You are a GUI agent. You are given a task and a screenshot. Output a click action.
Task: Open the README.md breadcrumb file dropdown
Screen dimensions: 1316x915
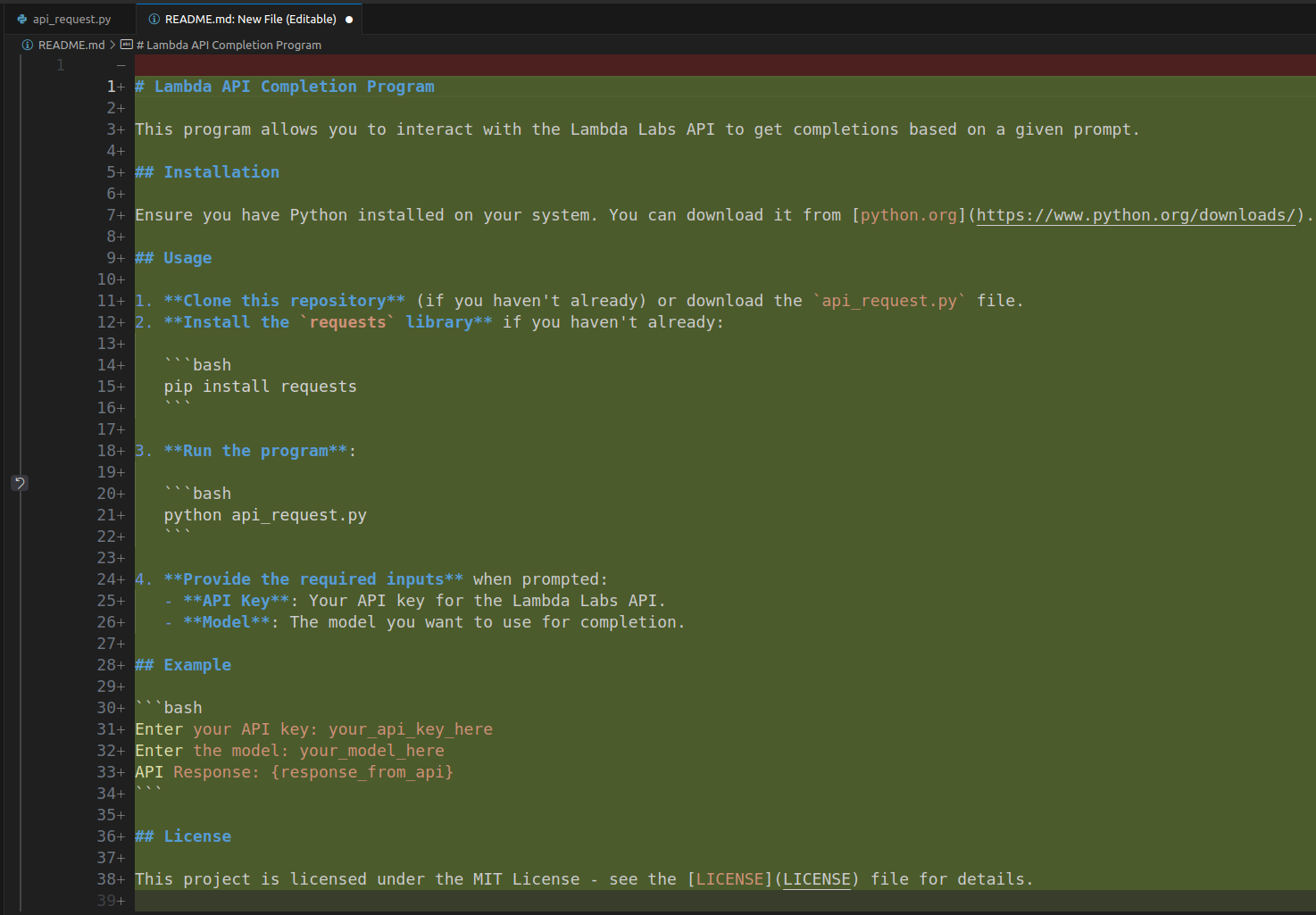[x=71, y=45]
